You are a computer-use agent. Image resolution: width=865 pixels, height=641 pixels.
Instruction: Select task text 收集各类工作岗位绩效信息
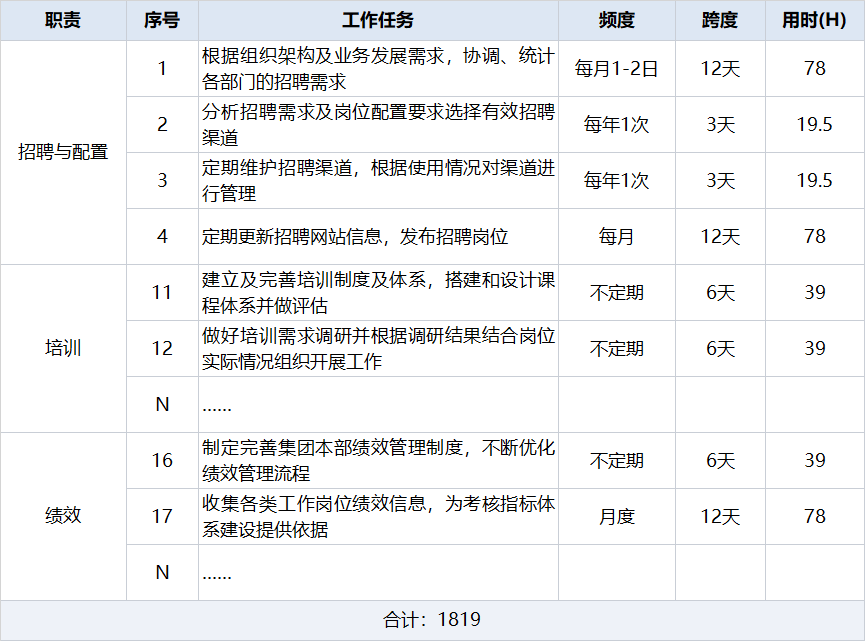click(314, 504)
